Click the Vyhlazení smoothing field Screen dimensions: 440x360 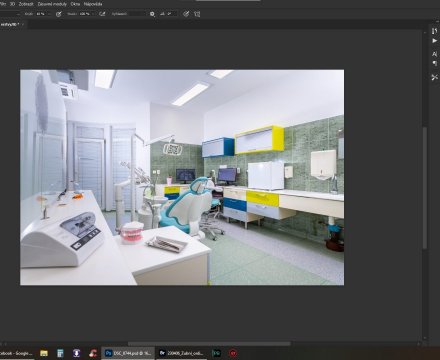(x=136, y=14)
